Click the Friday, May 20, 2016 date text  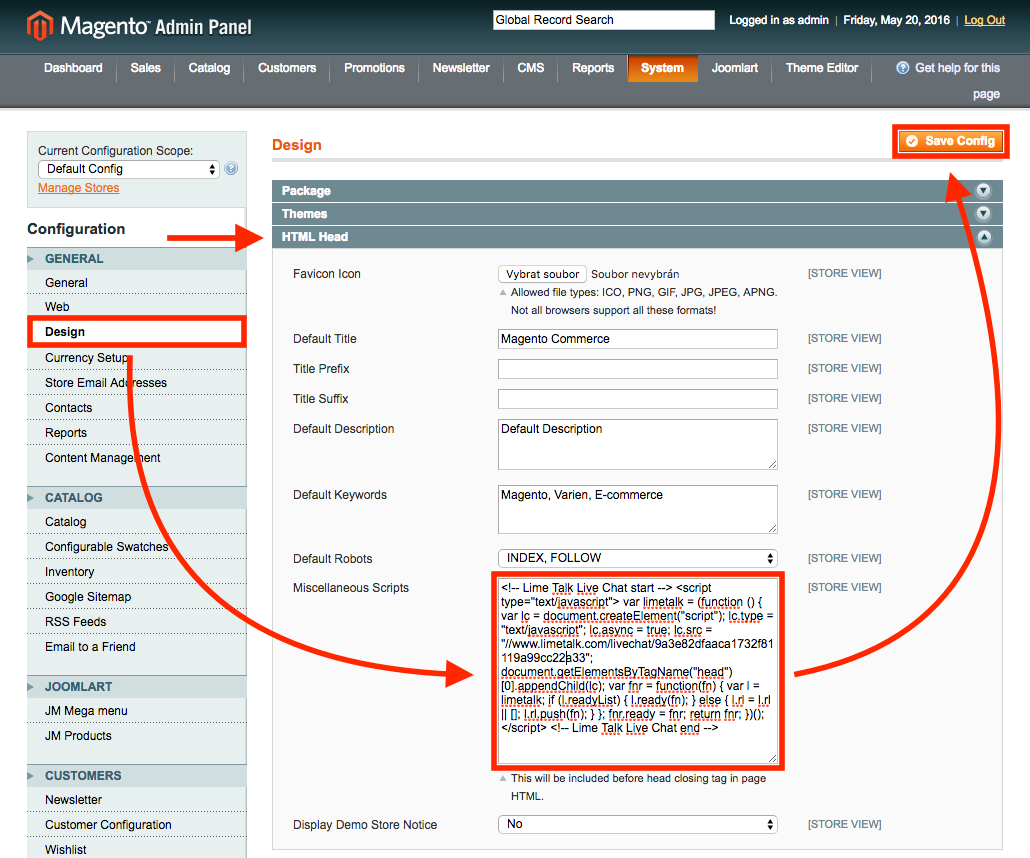click(896, 20)
